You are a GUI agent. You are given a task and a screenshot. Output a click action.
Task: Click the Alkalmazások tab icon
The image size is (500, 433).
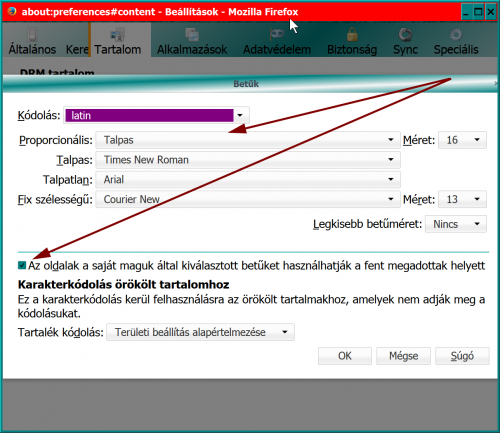(192, 34)
